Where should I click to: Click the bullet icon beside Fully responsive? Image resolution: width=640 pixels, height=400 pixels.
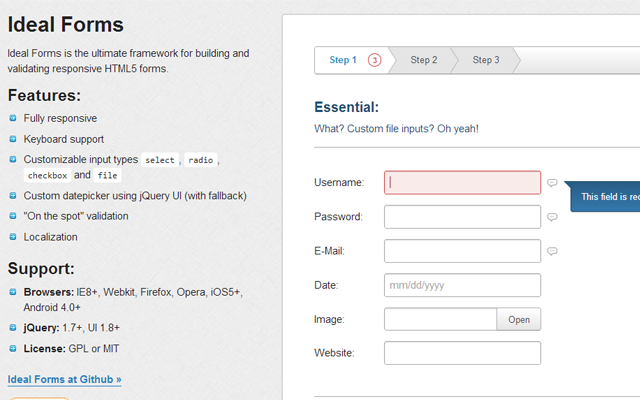(x=13, y=118)
